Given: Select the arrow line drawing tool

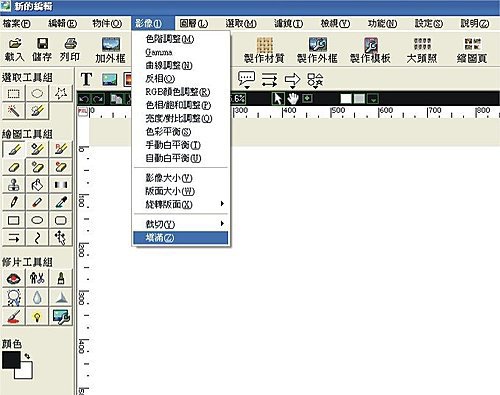Looking at the screenshot, I should (13, 238).
